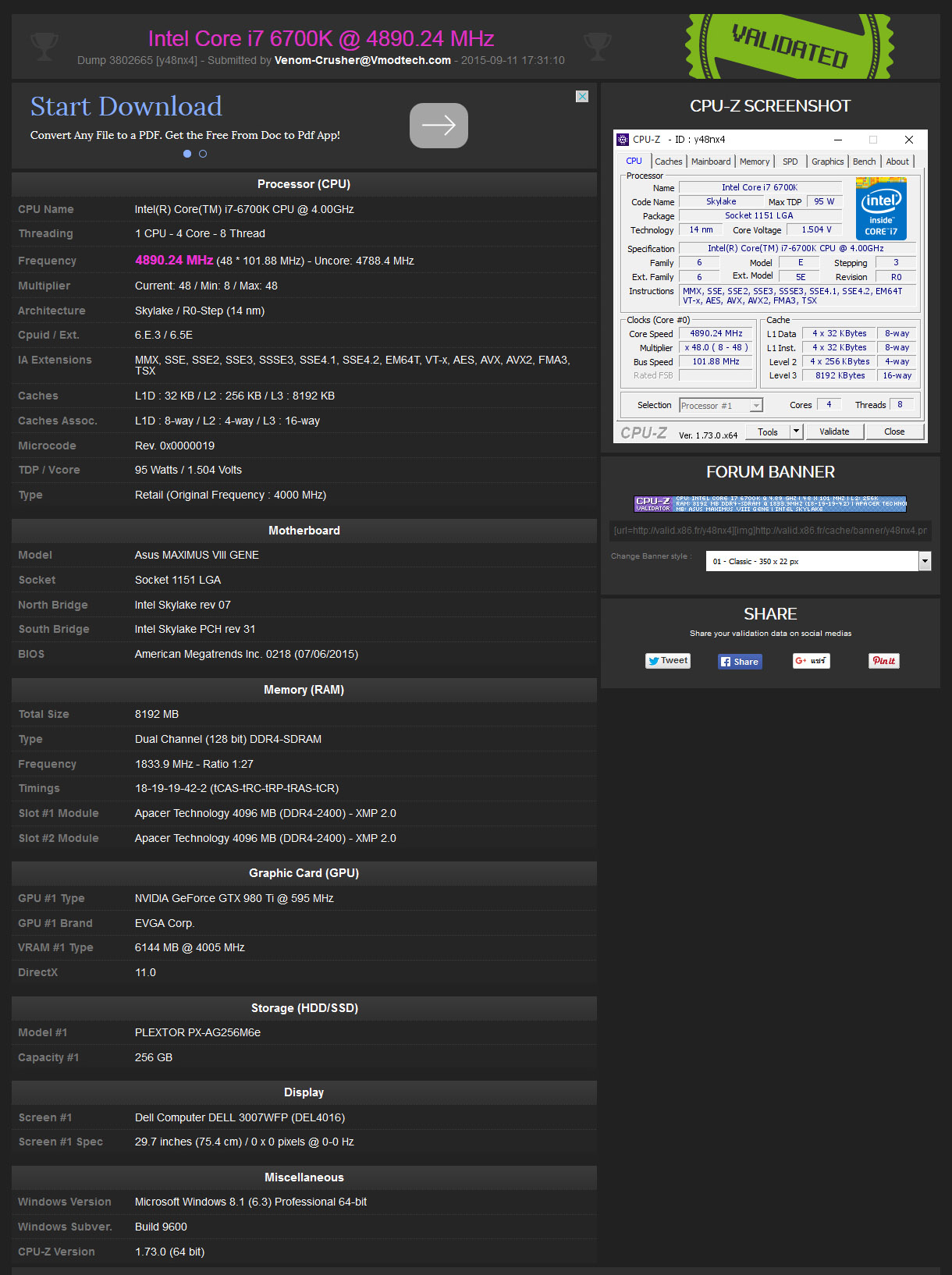Click Asus MAXIMUS VIII GENE model text

(x=197, y=555)
